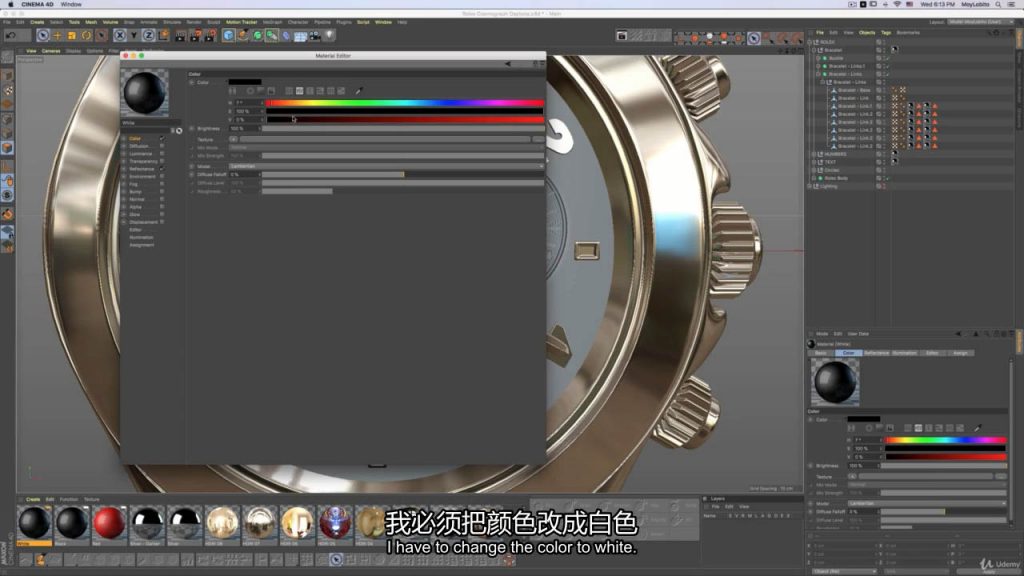Select the red material thumbnail in Material Manager

tap(109, 524)
